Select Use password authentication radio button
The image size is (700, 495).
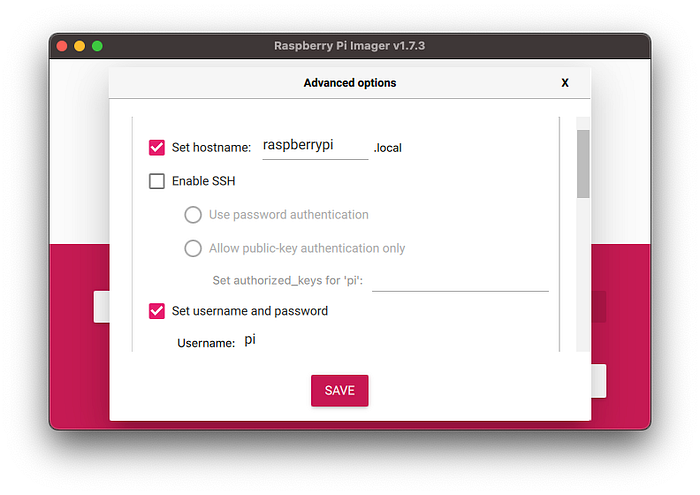point(193,215)
